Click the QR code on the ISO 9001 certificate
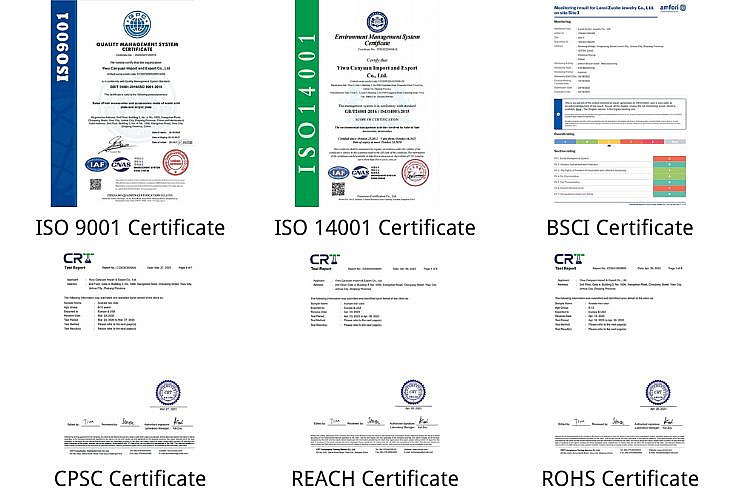Viewport: 750px width, 500px height. 96,185
